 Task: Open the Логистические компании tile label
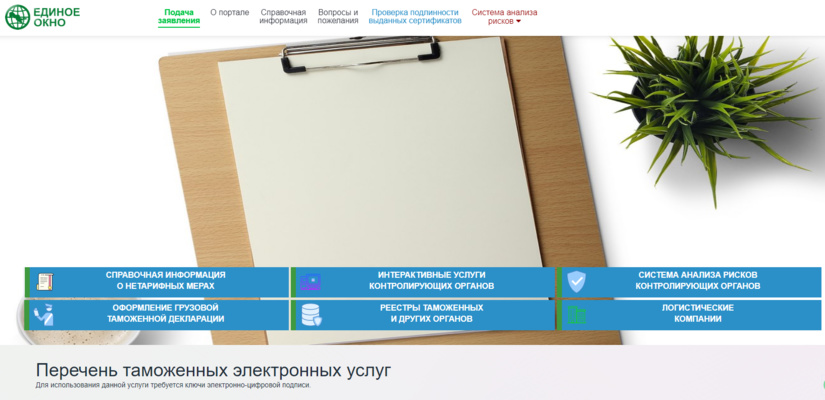point(697,314)
